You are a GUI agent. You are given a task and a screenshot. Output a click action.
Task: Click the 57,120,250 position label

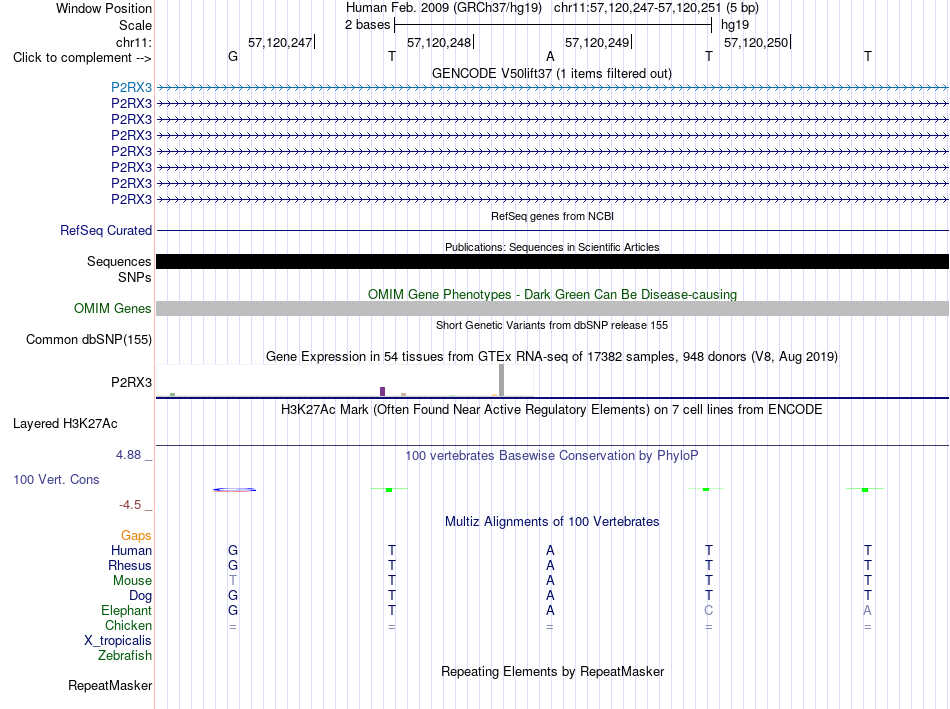(756, 42)
